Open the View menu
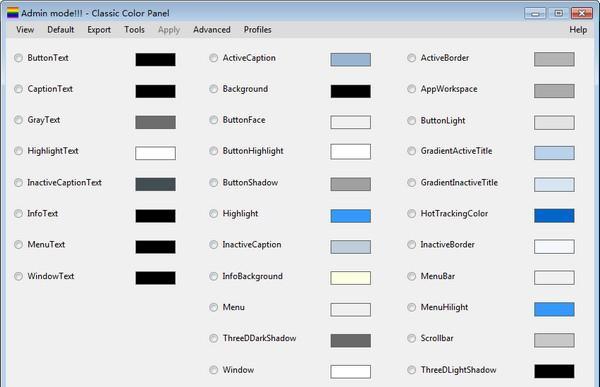The height and width of the screenshot is (387, 600). tap(25, 29)
